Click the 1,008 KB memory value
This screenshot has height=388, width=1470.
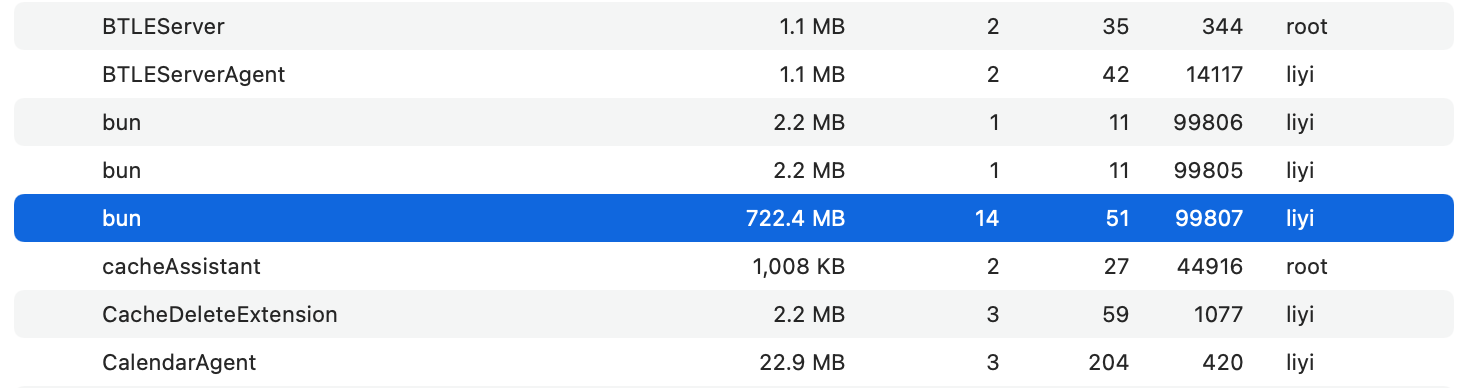click(798, 266)
